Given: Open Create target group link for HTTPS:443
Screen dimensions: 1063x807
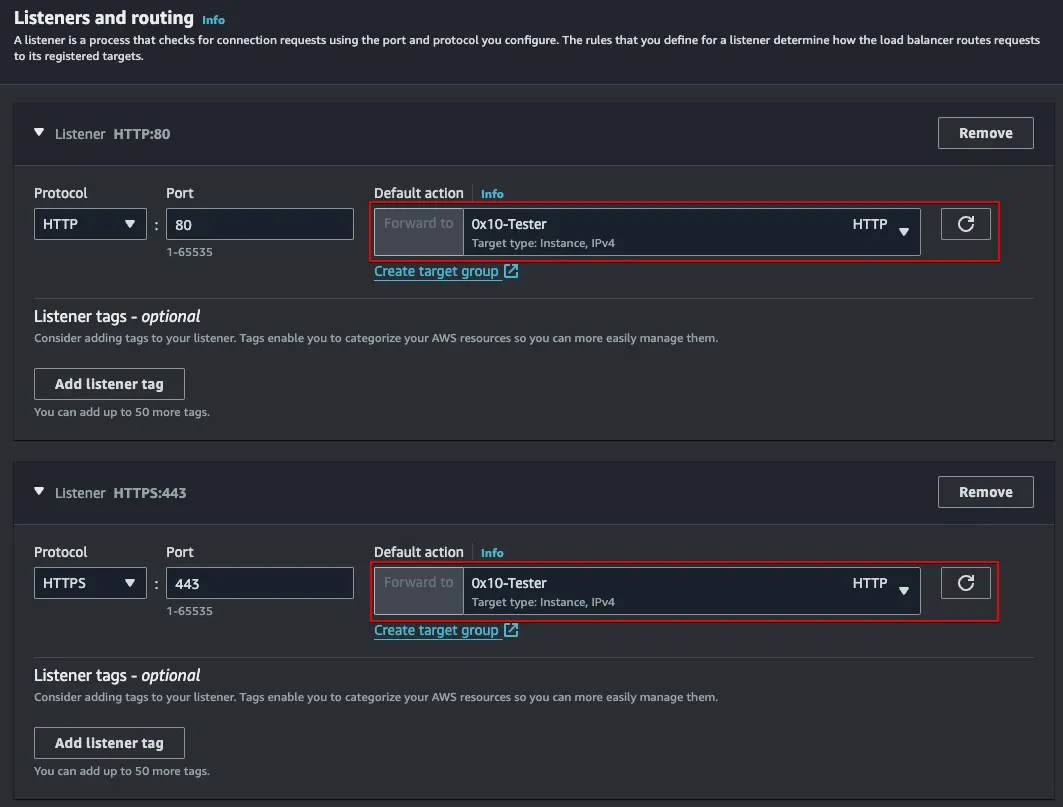Looking at the screenshot, I should click(436, 630).
